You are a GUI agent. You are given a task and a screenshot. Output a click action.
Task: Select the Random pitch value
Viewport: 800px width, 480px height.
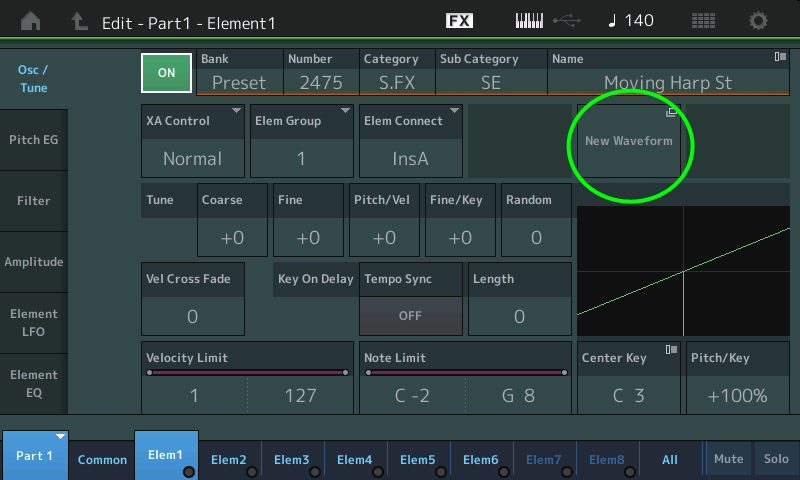pyautogui.click(x=536, y=237)
